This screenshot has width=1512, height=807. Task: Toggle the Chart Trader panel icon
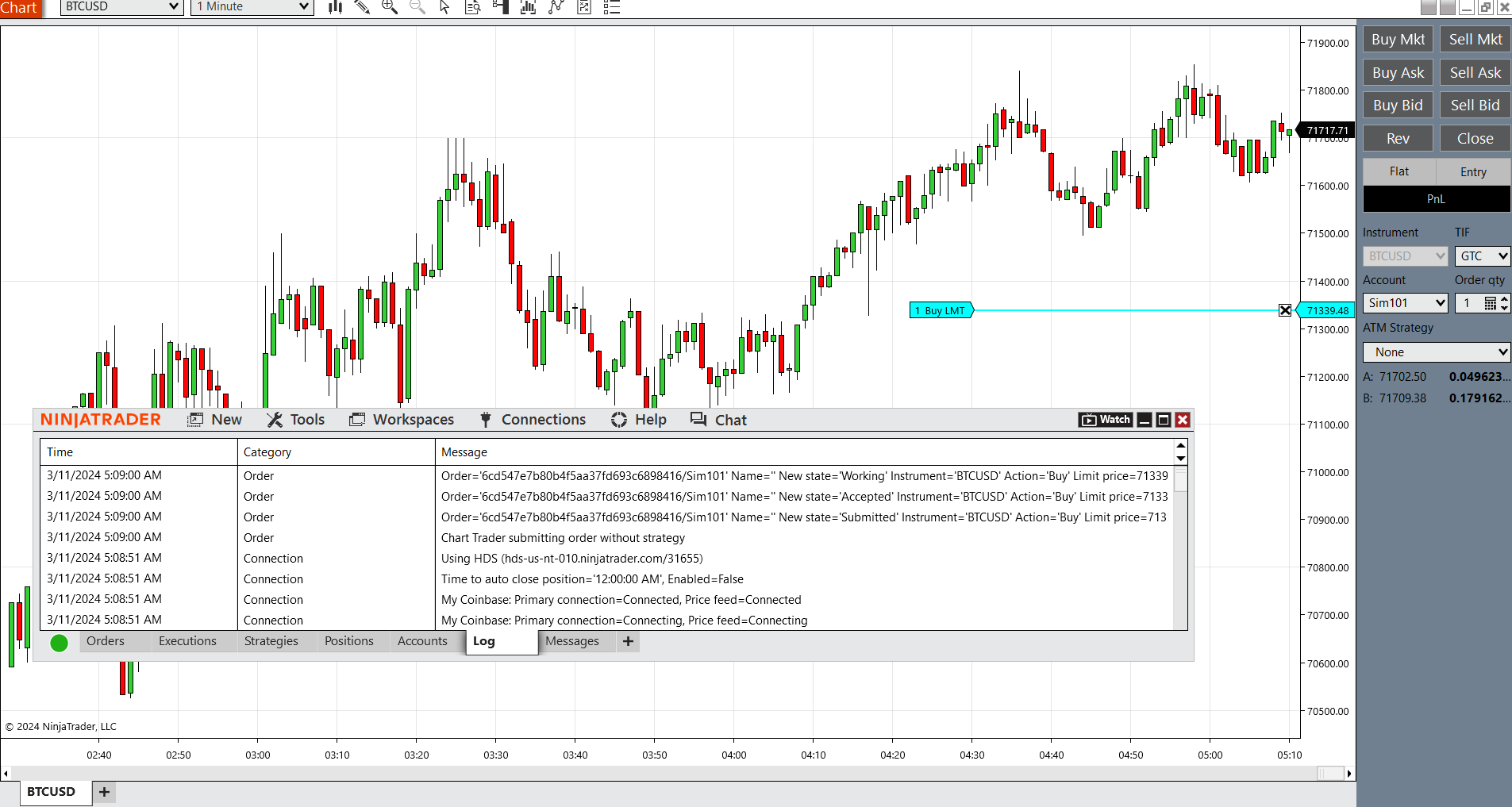pyautogui.click(x=500, y=7)
